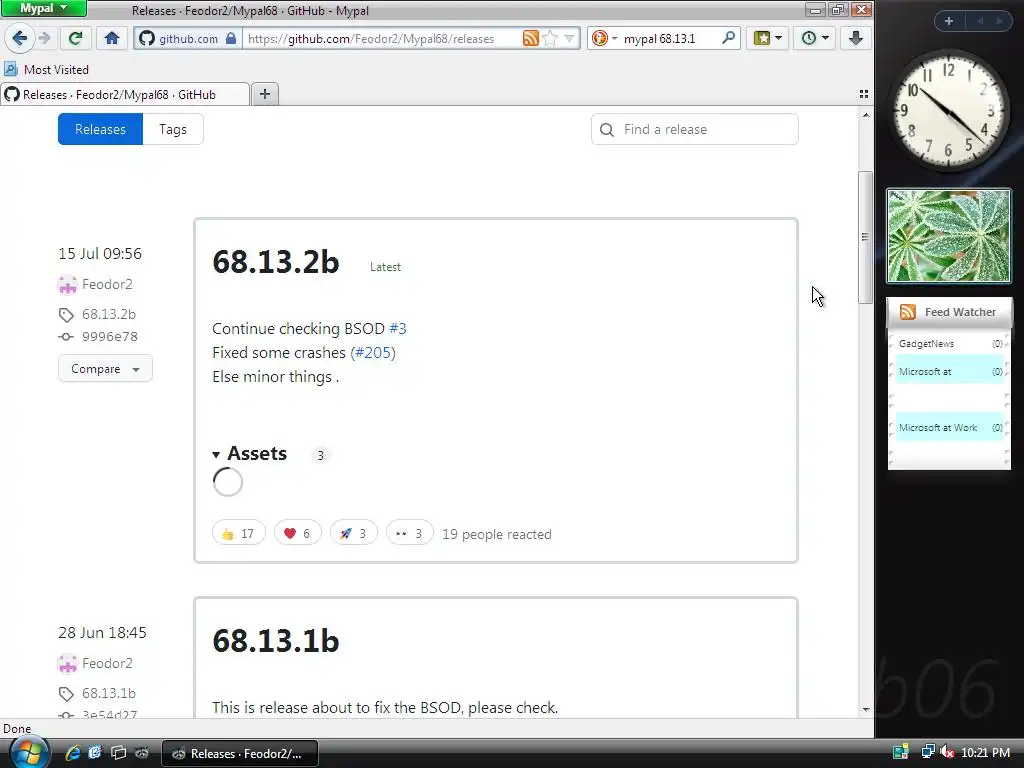Screen dimensions: 1024x768
Task: Bookmark this page with the star icon
Action: [551, 39]
